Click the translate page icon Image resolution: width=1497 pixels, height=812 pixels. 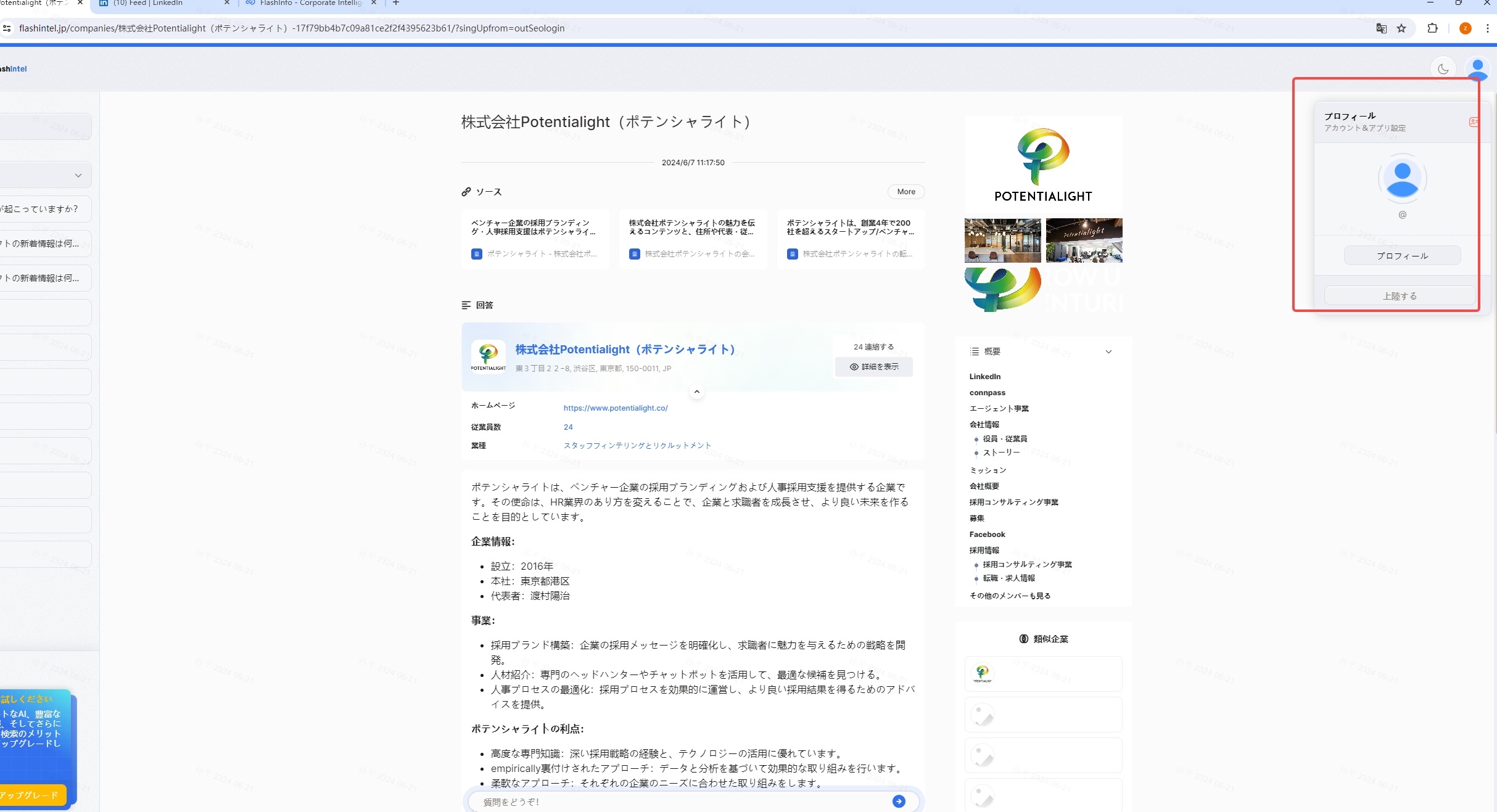click(x=1381, y=28)
